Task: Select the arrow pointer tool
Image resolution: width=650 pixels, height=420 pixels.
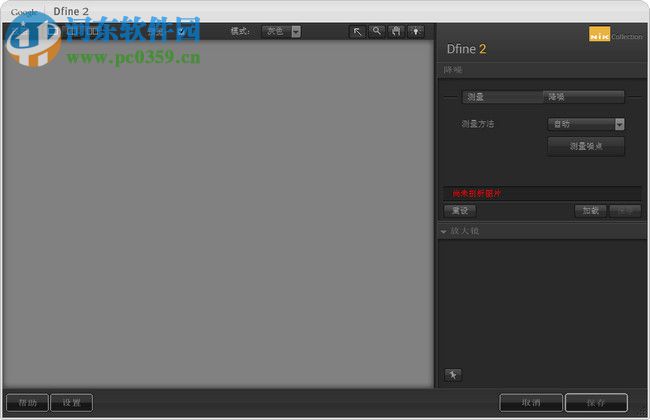Action: 357,32
